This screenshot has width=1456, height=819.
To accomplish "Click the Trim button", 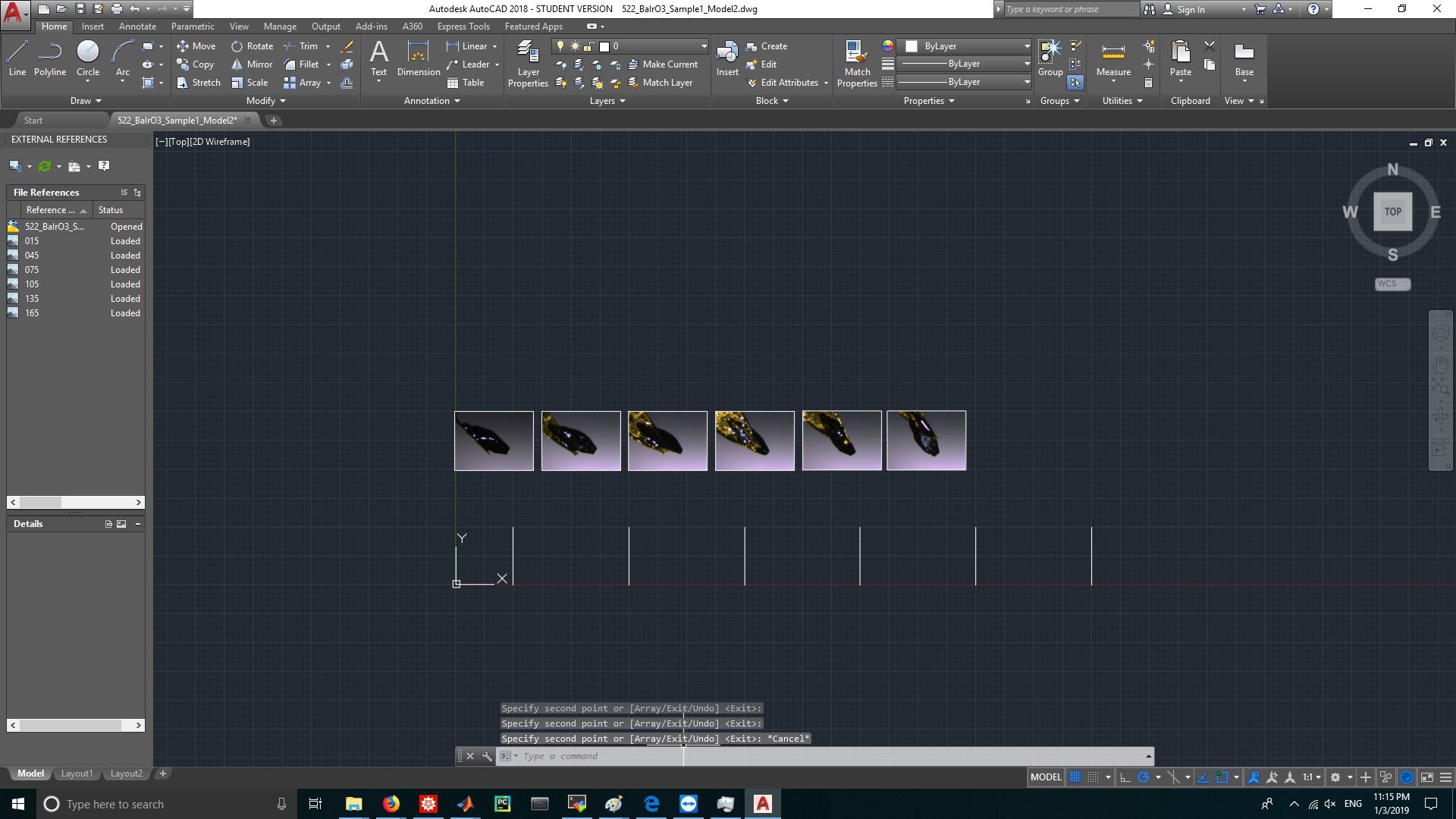I will pos(301,46).
